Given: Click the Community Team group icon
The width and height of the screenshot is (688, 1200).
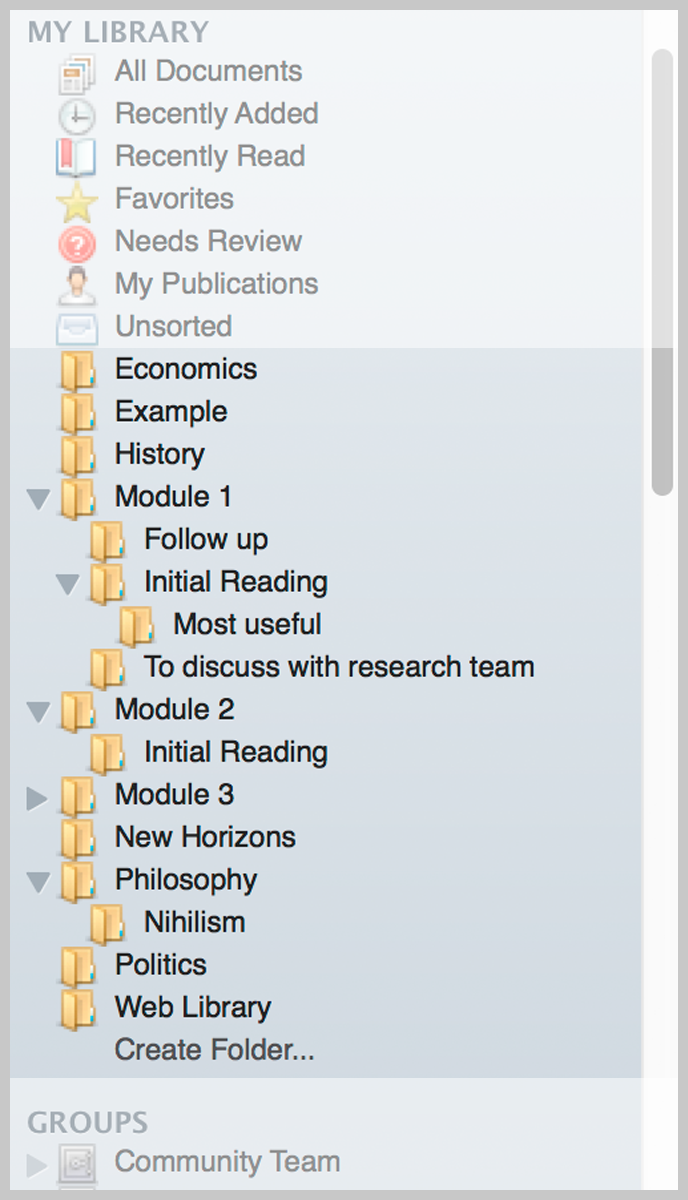Looking at the screenshot, I should point(77,1163).
